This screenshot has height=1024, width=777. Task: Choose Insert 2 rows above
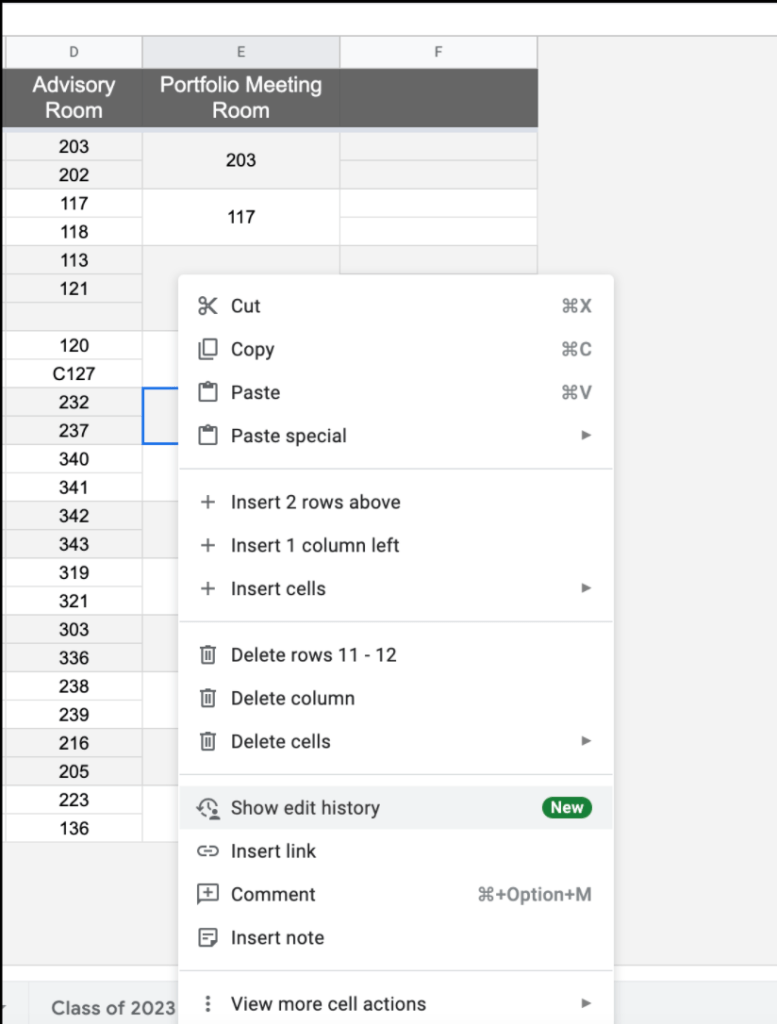point(315,502)
